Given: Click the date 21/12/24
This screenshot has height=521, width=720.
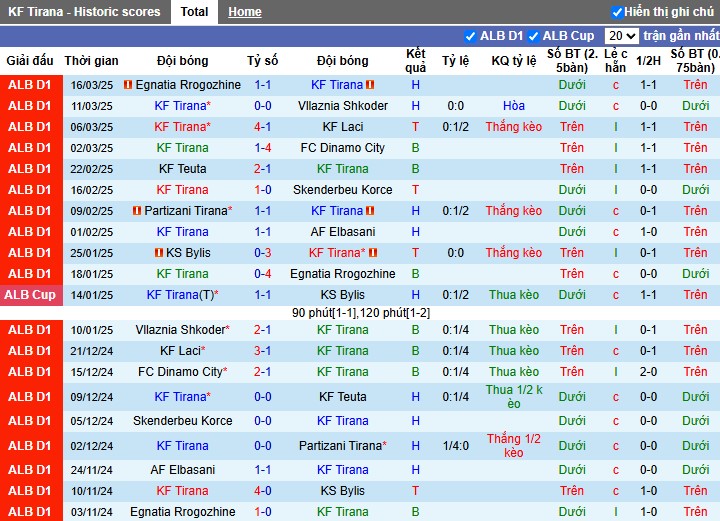Looking at the screenshot, I should point(92,351).
